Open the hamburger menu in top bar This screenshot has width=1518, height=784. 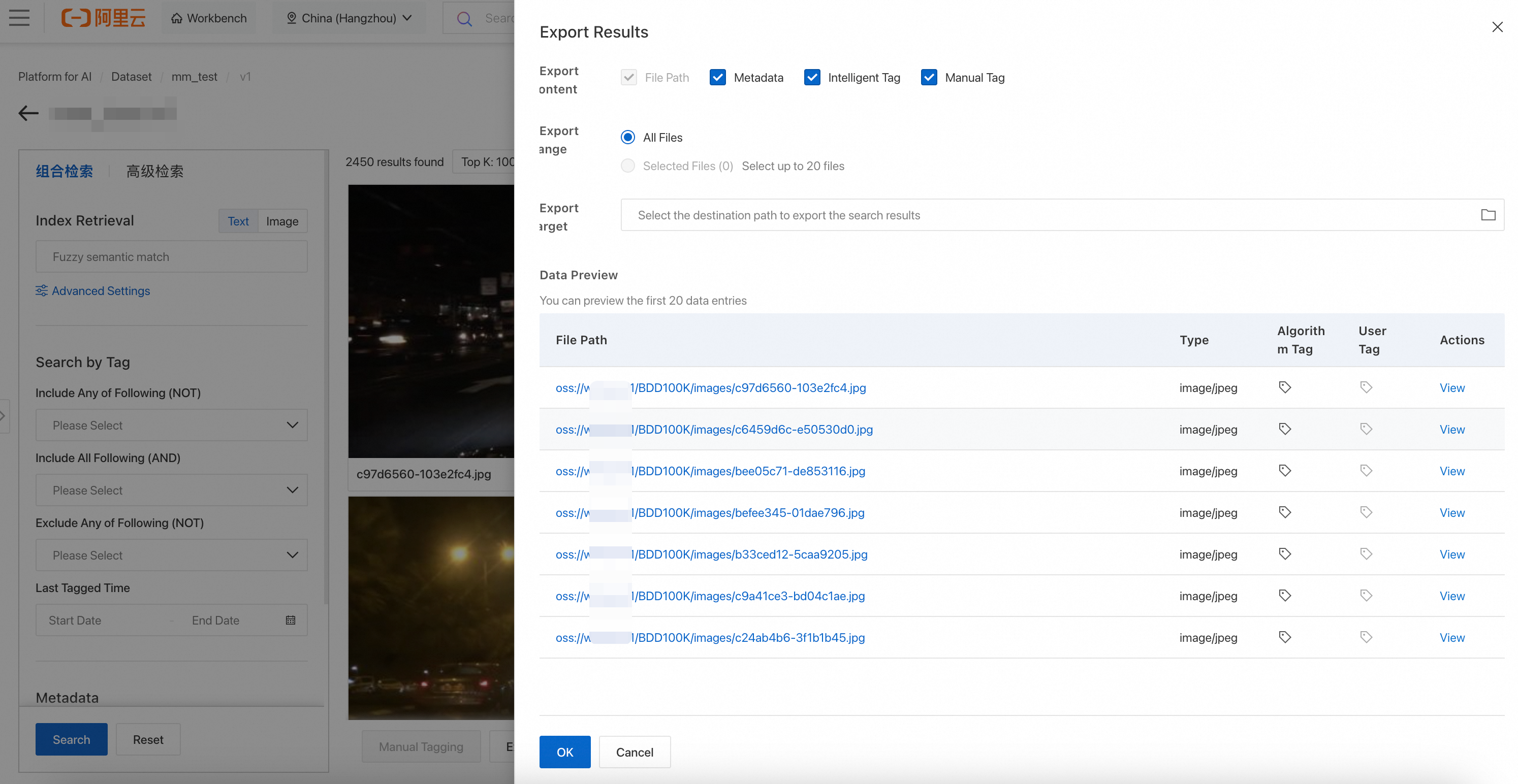19,18
